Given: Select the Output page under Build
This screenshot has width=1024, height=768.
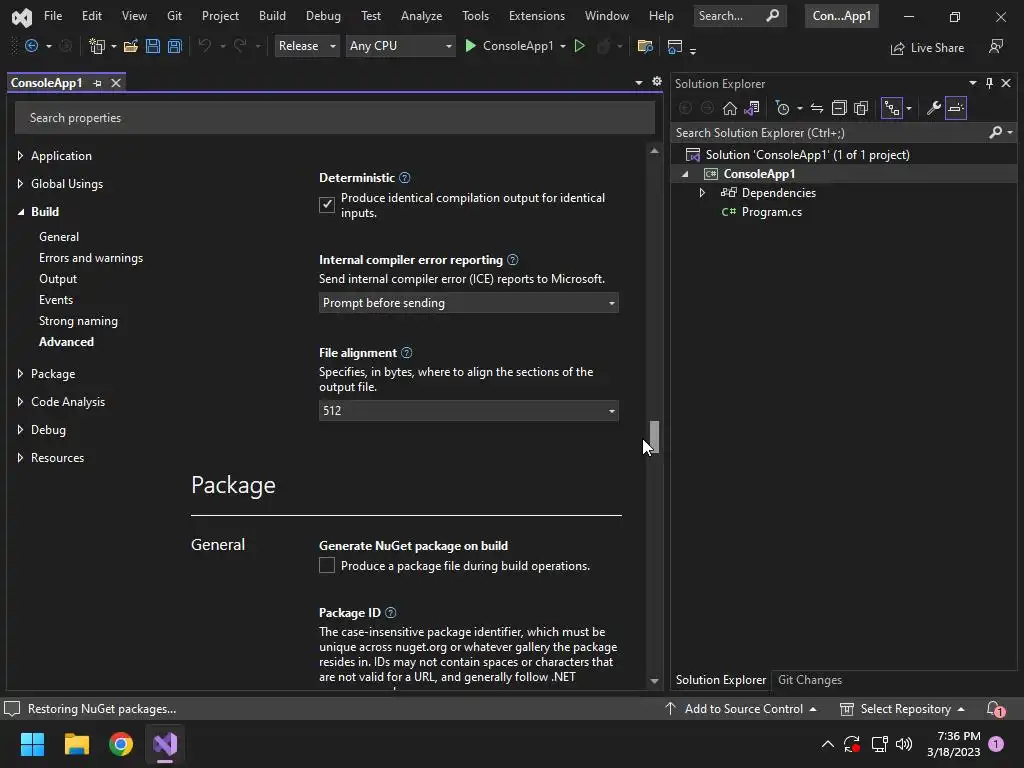Looking at the screenshot, I should (58, 279).
